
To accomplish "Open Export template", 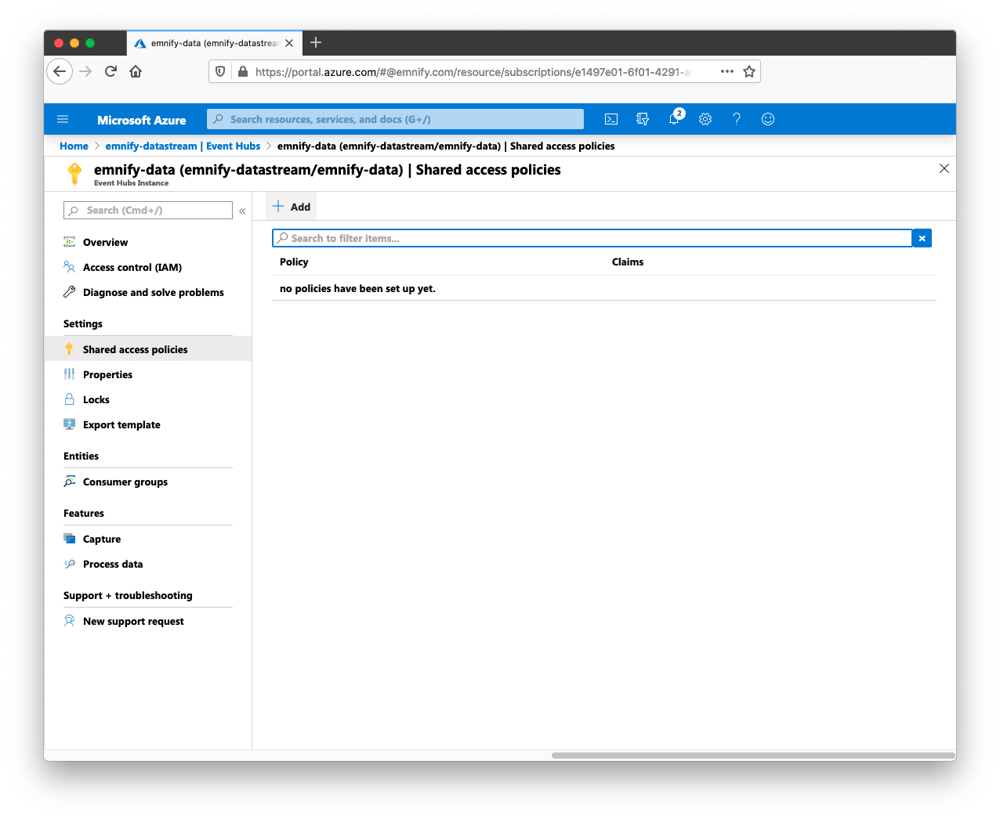I will click(121, 425).
